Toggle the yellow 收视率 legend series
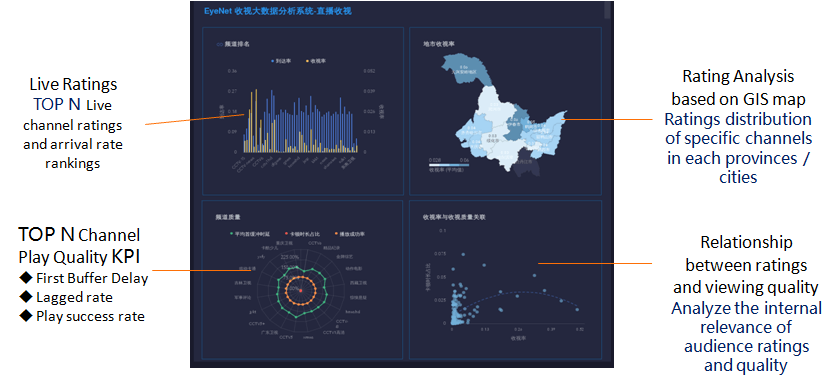Image resolution: width=837 pixels, height=382 pixels. coord(316,61)
